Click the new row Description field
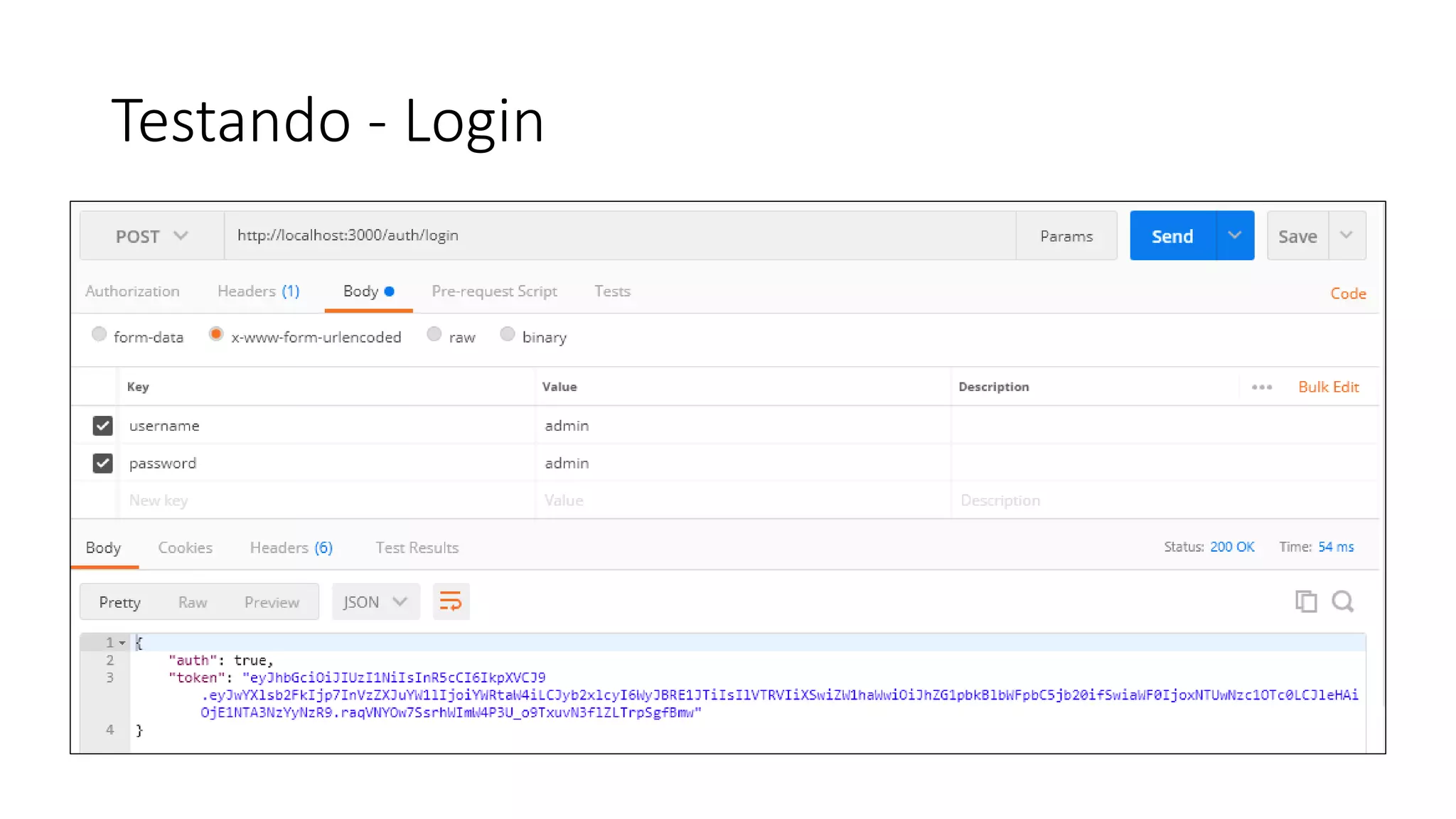Screen dimensions: 1456x819 tap(1165, 500)
